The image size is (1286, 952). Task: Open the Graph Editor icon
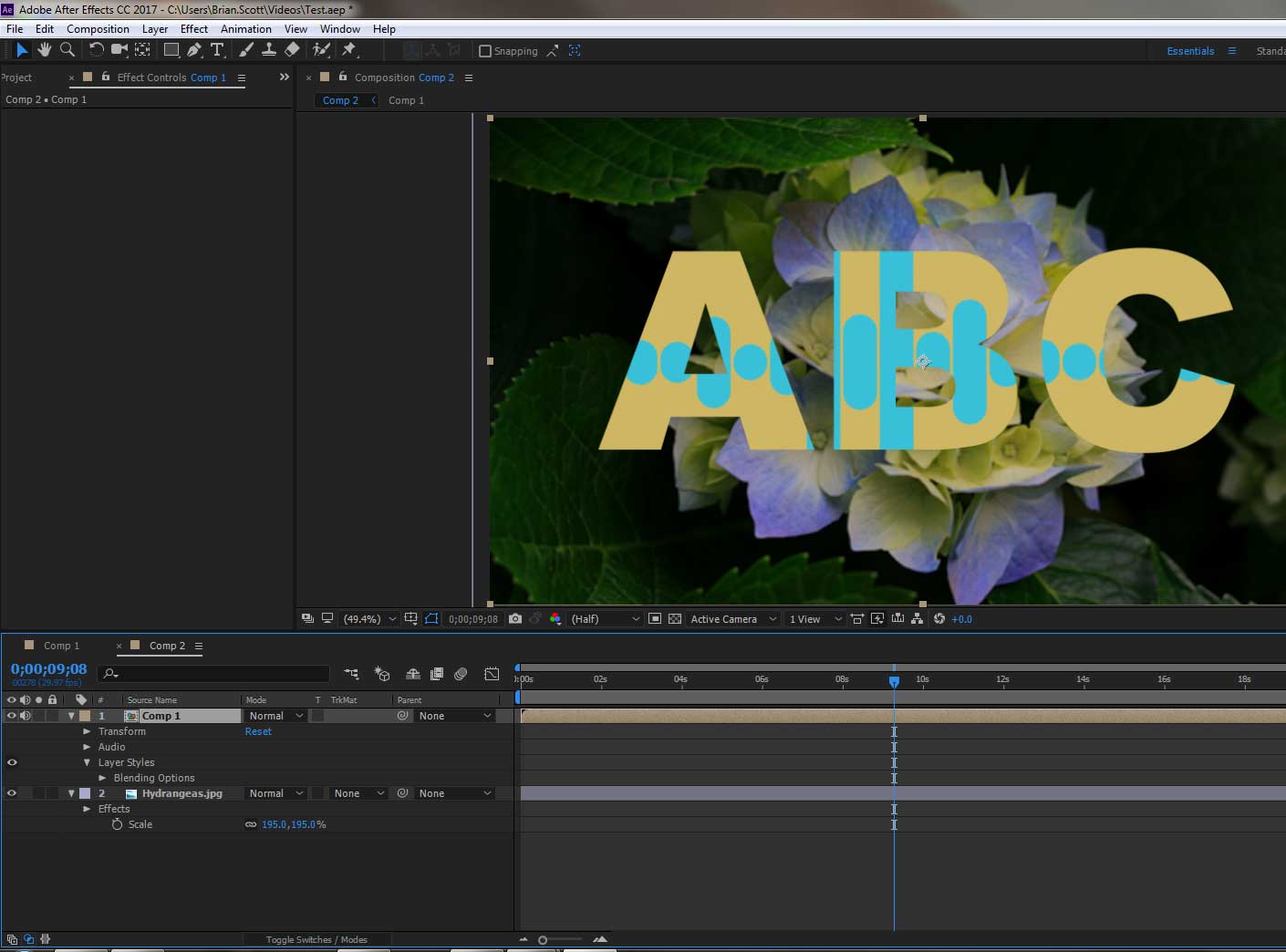pos(492,674)
